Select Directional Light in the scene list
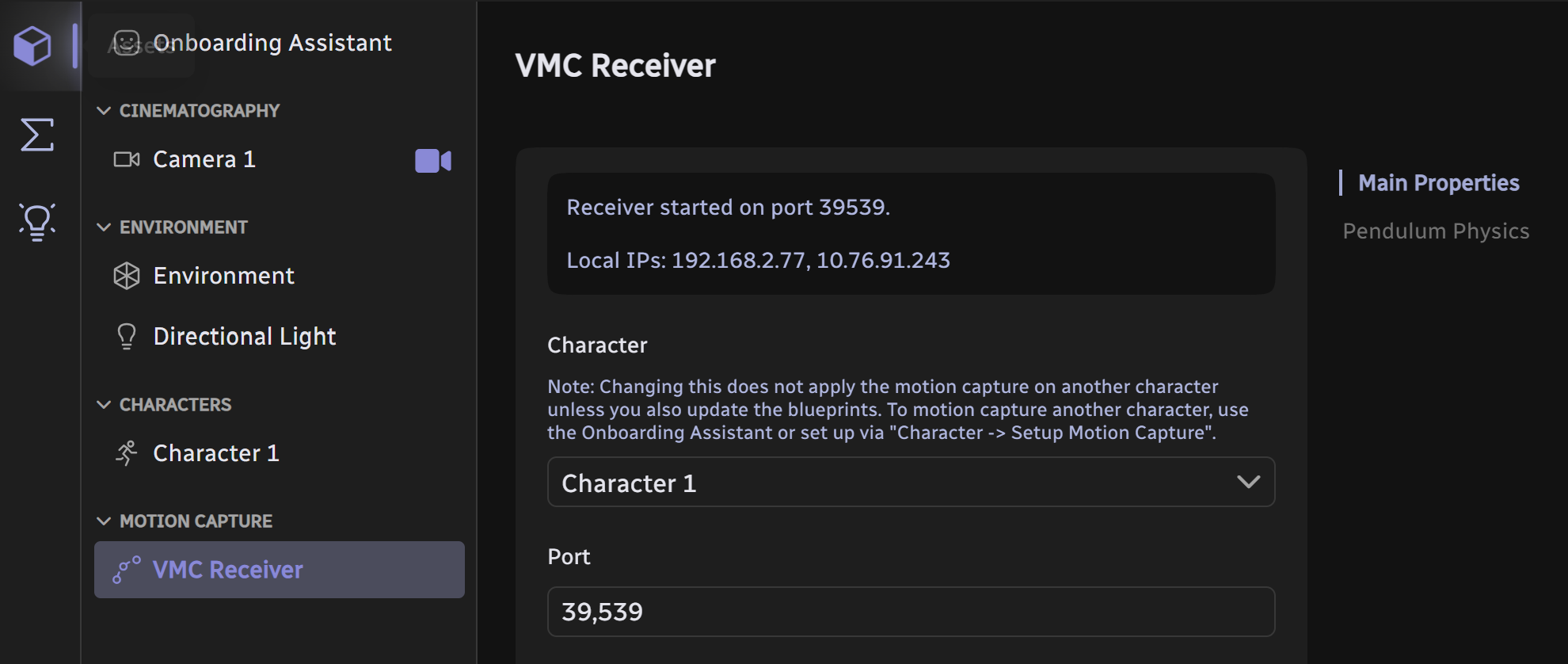This screenshot has height=664, width=1568. tap(245, 337)
